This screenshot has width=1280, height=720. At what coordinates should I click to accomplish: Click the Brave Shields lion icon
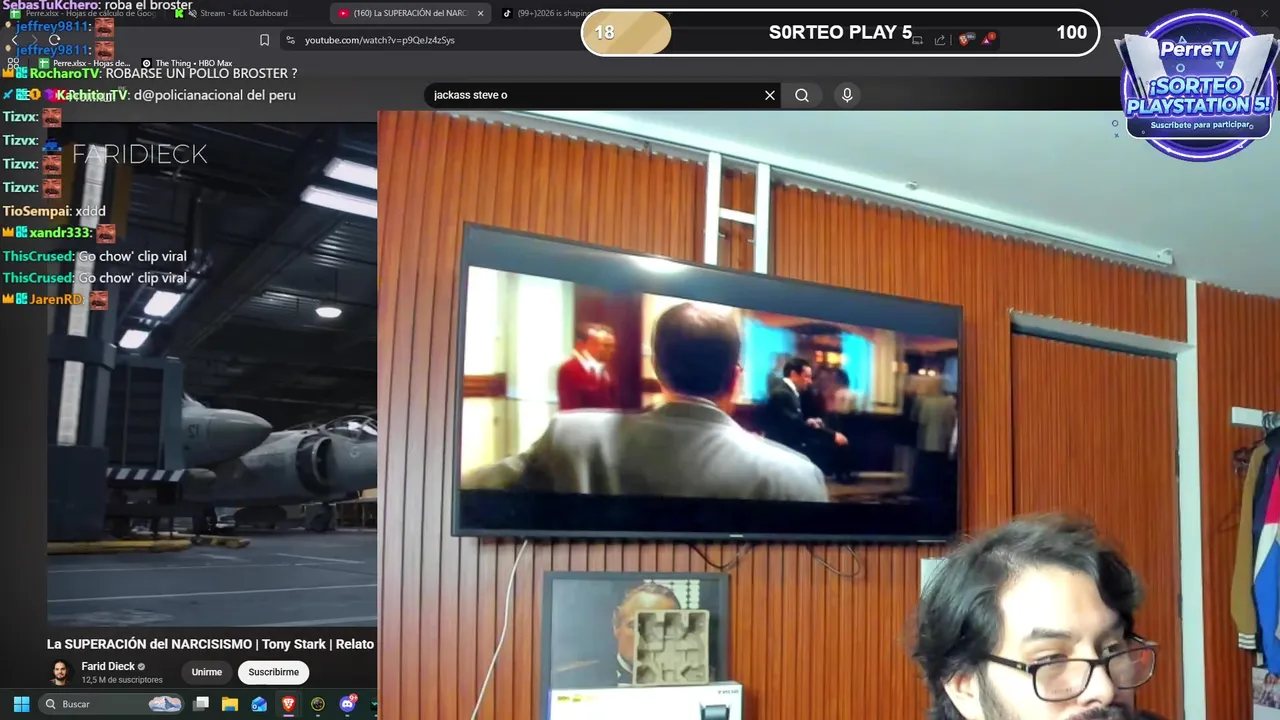pos(964,40)
